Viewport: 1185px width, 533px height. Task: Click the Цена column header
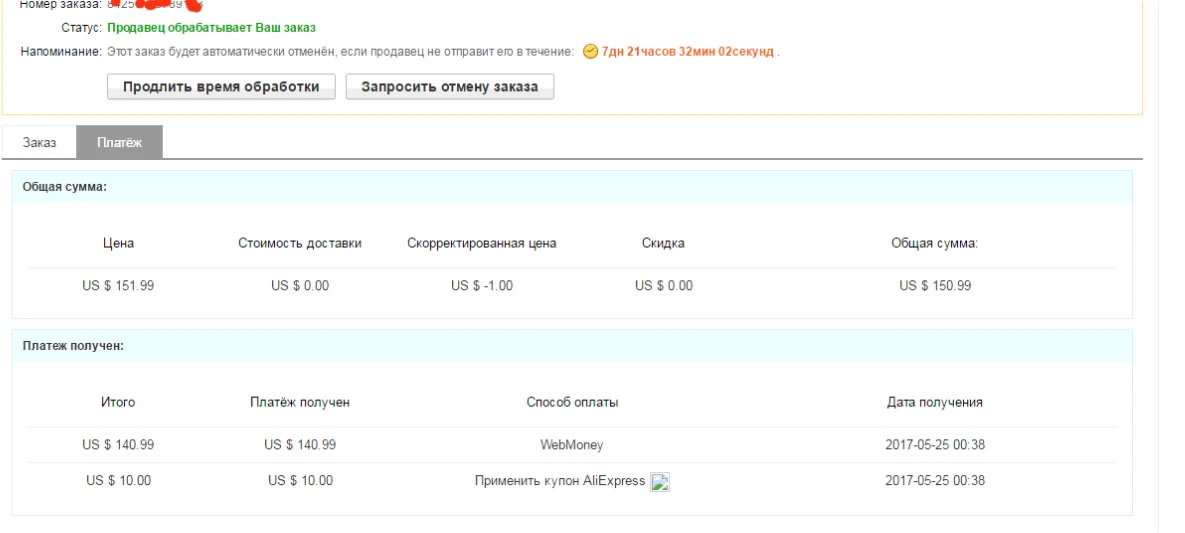pos(119,243)
